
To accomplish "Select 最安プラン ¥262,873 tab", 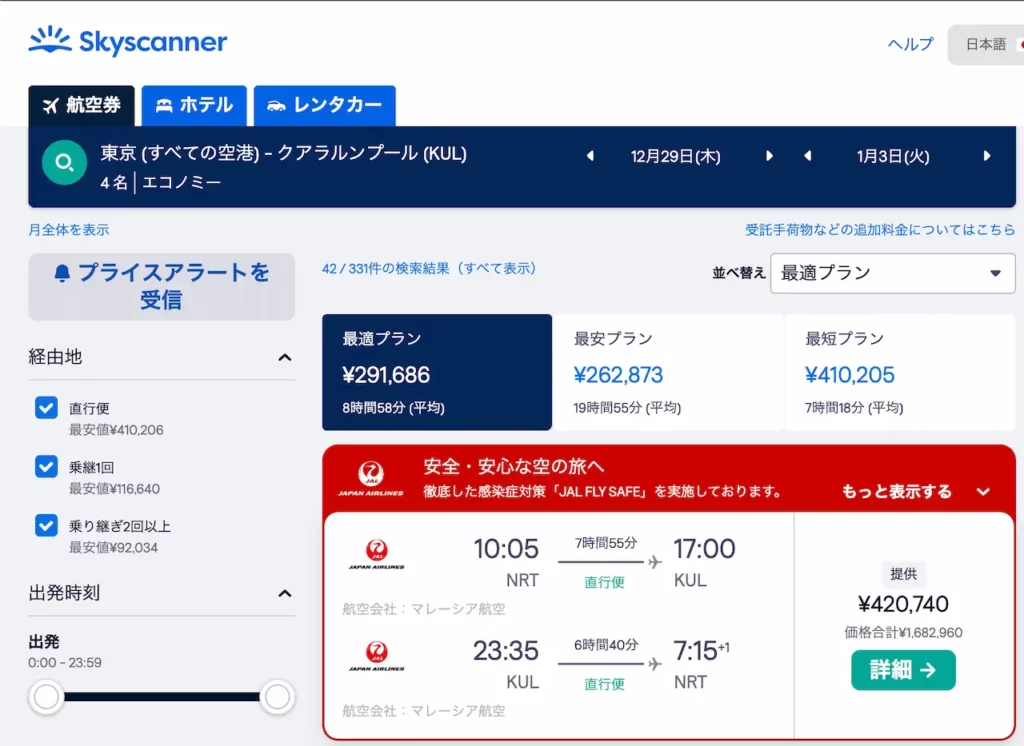I will click(x=668, y=372).
